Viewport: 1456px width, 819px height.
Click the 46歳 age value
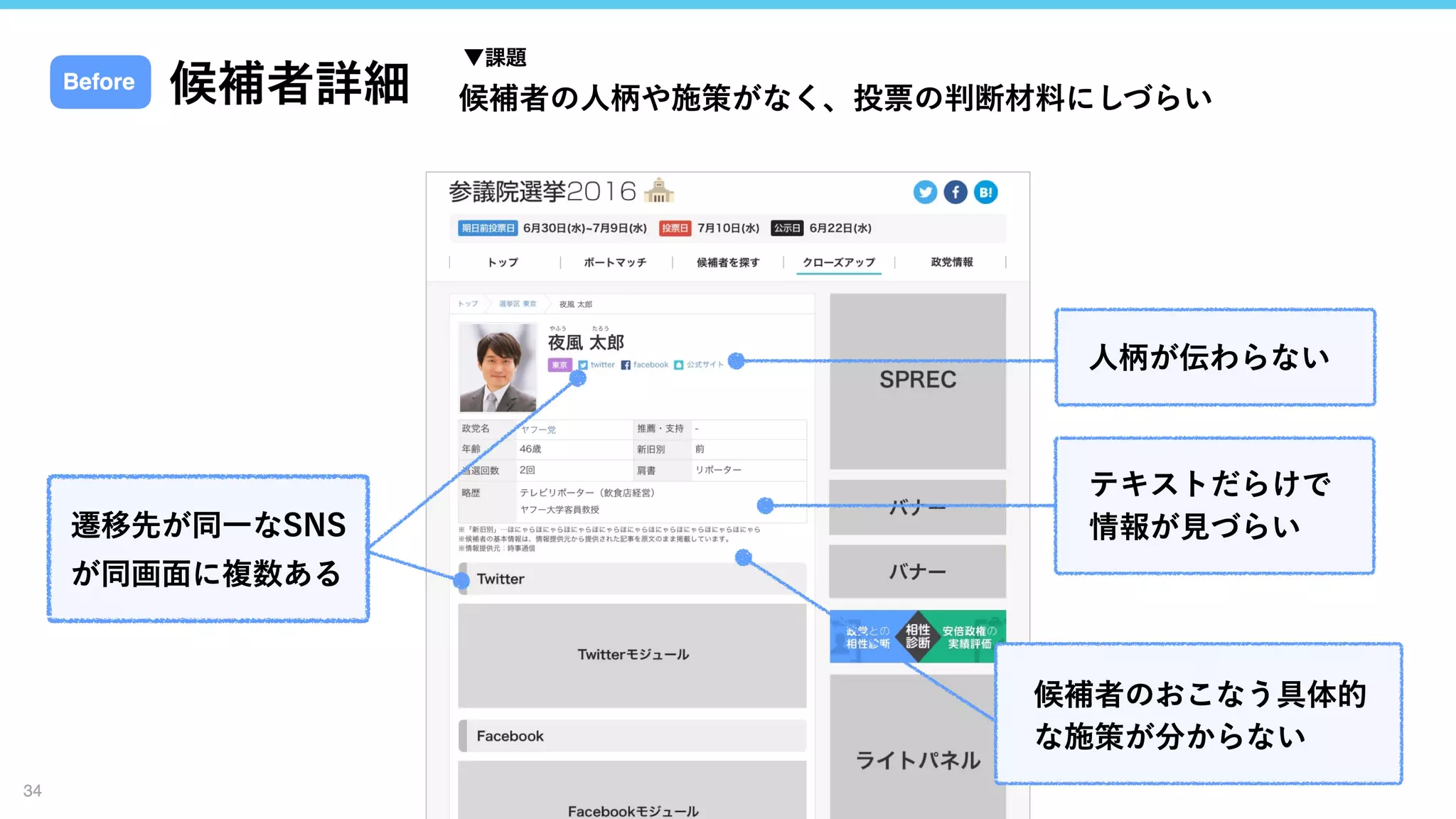[530, 449]
